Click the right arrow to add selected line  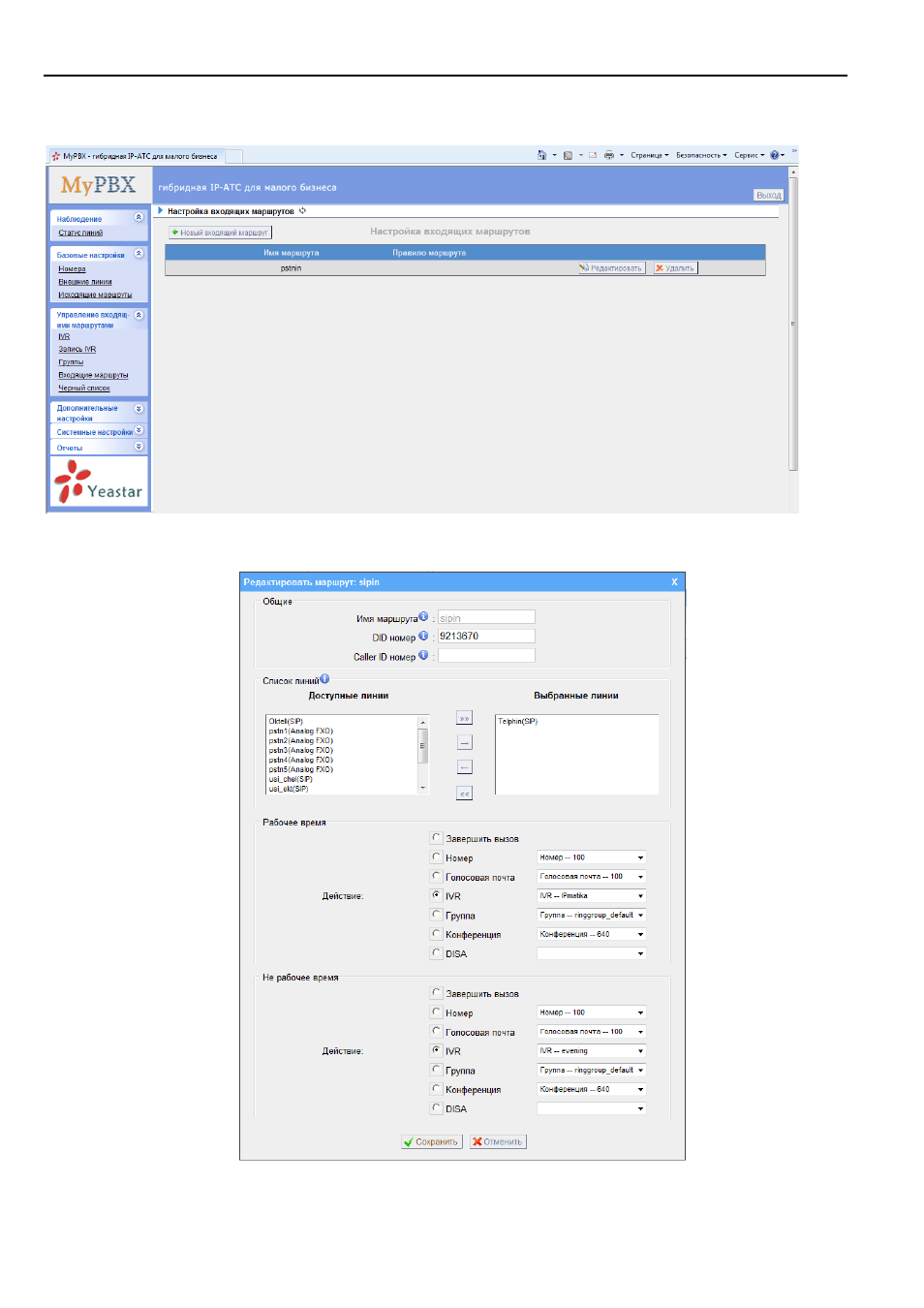[464, 742]
